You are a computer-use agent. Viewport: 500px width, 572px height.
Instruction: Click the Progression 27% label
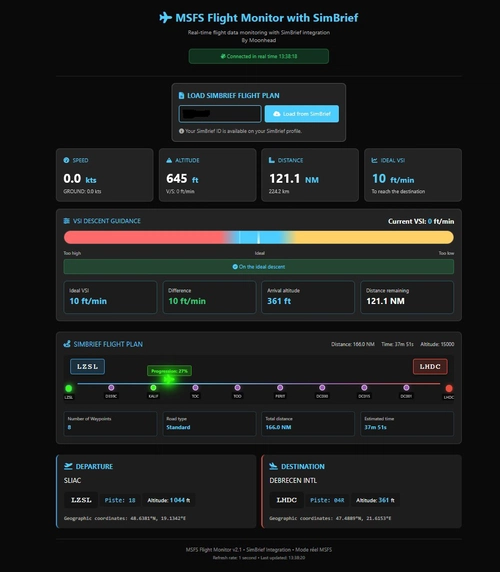(169, 371)
